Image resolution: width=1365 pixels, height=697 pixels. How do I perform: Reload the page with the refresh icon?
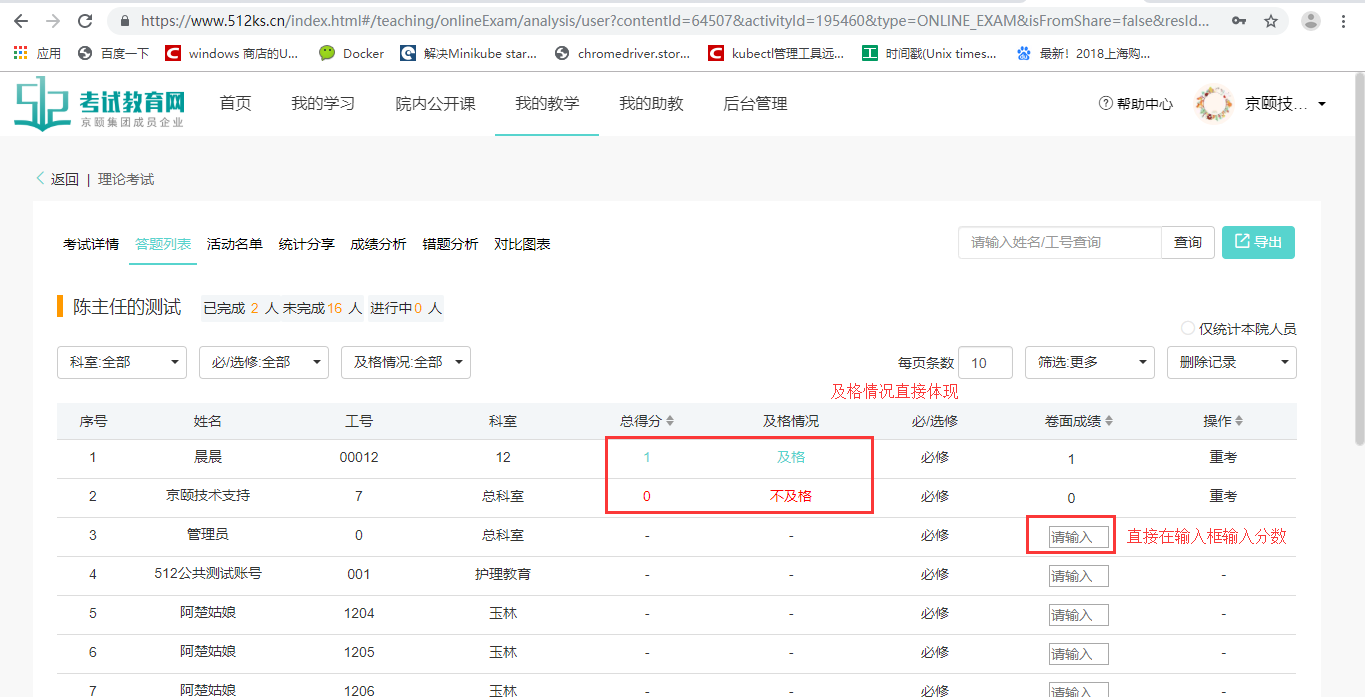tap(85, 21)
